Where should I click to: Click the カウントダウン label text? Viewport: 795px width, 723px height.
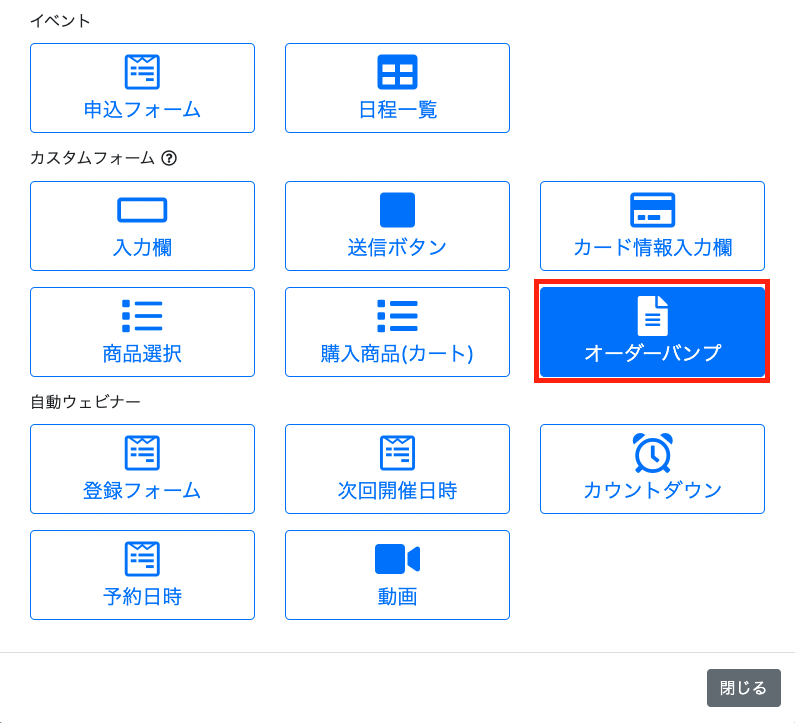click(652, 491)
